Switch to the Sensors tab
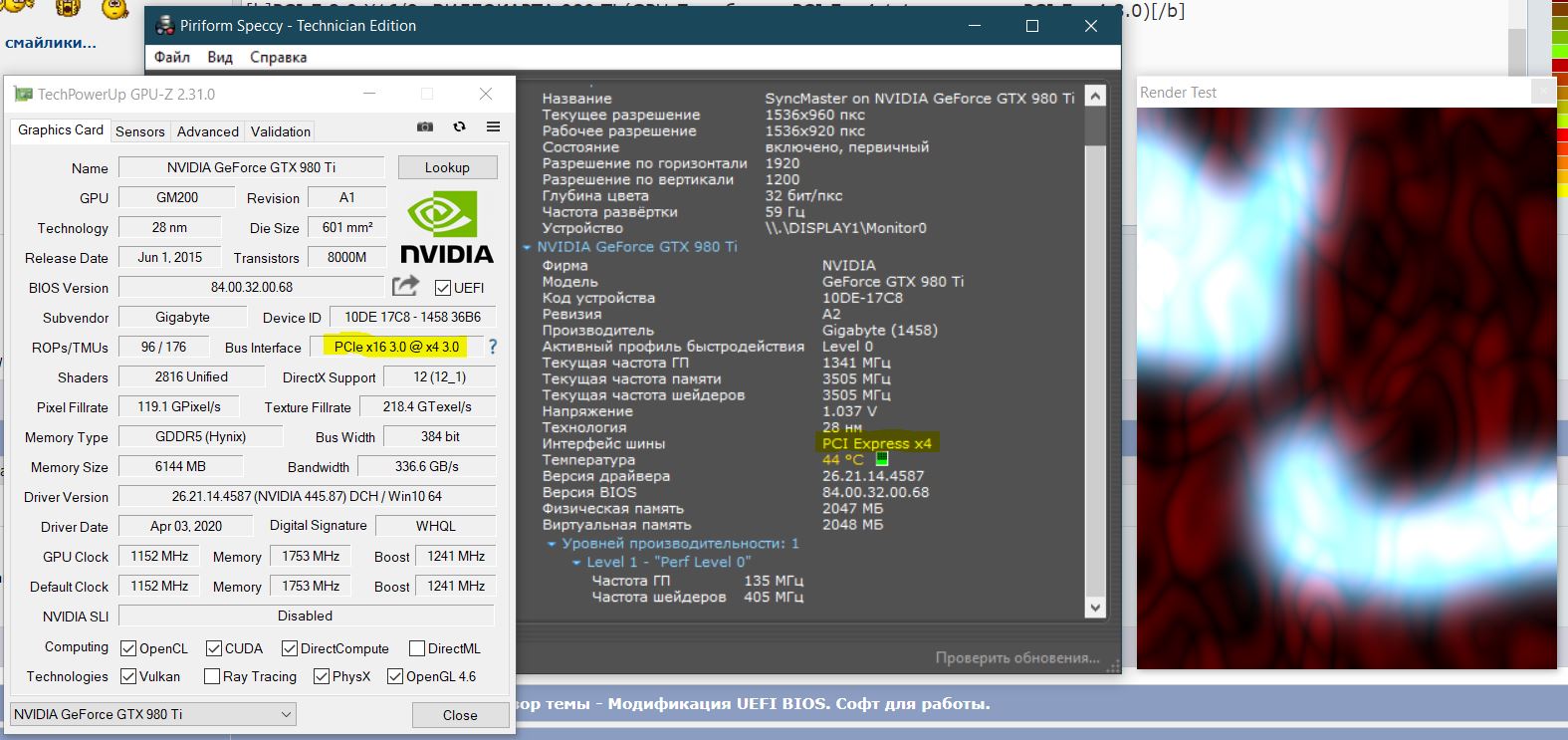Image resolution: width=1568 pixels, height=740 pixels. [x=140, y=131]
